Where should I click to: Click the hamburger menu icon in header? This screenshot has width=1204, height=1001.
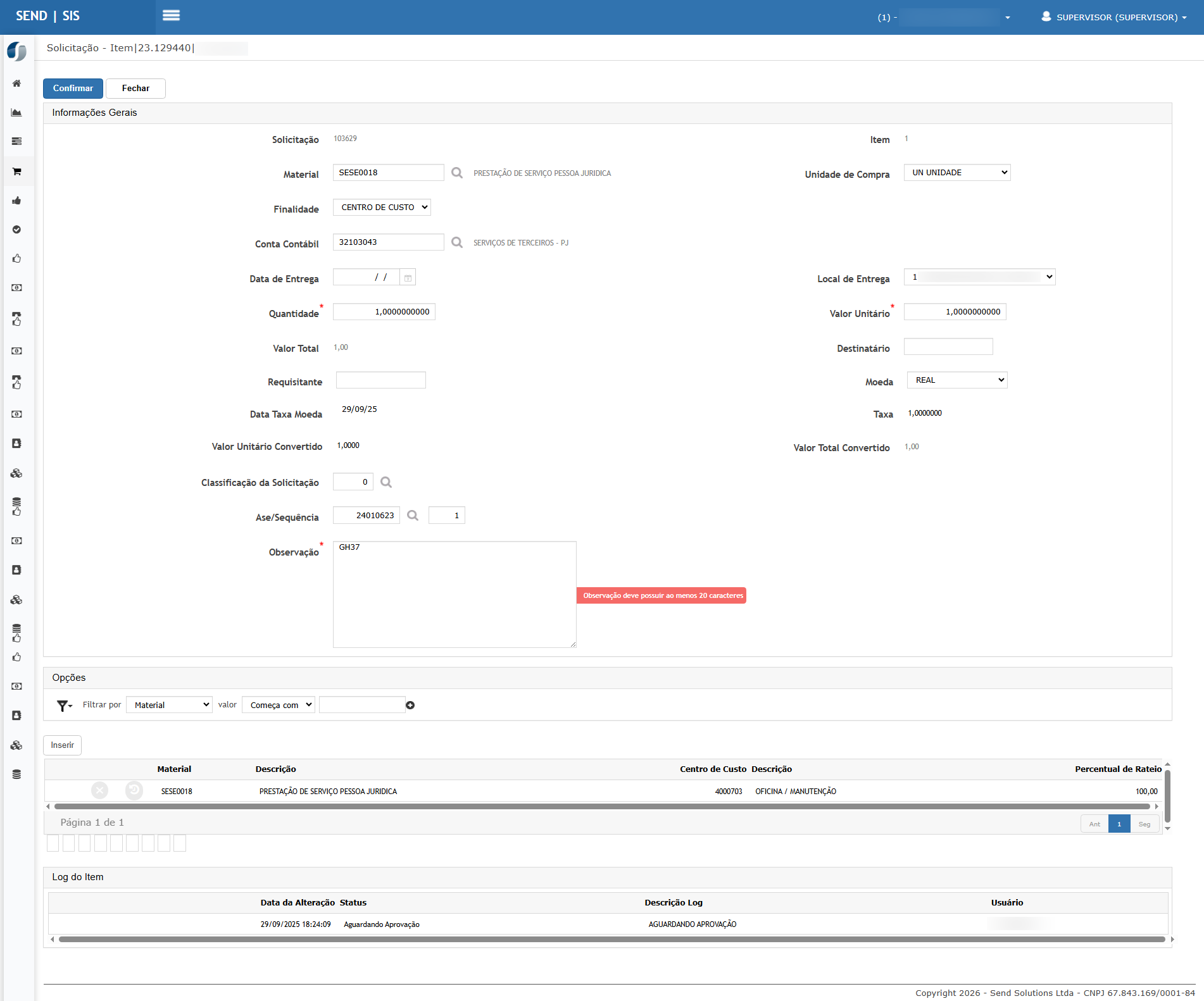(171, 16)
